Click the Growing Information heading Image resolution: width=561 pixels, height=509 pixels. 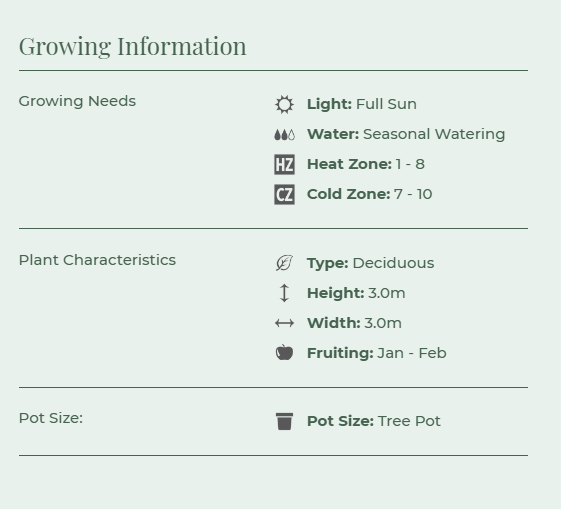click(x=132, y=47)
